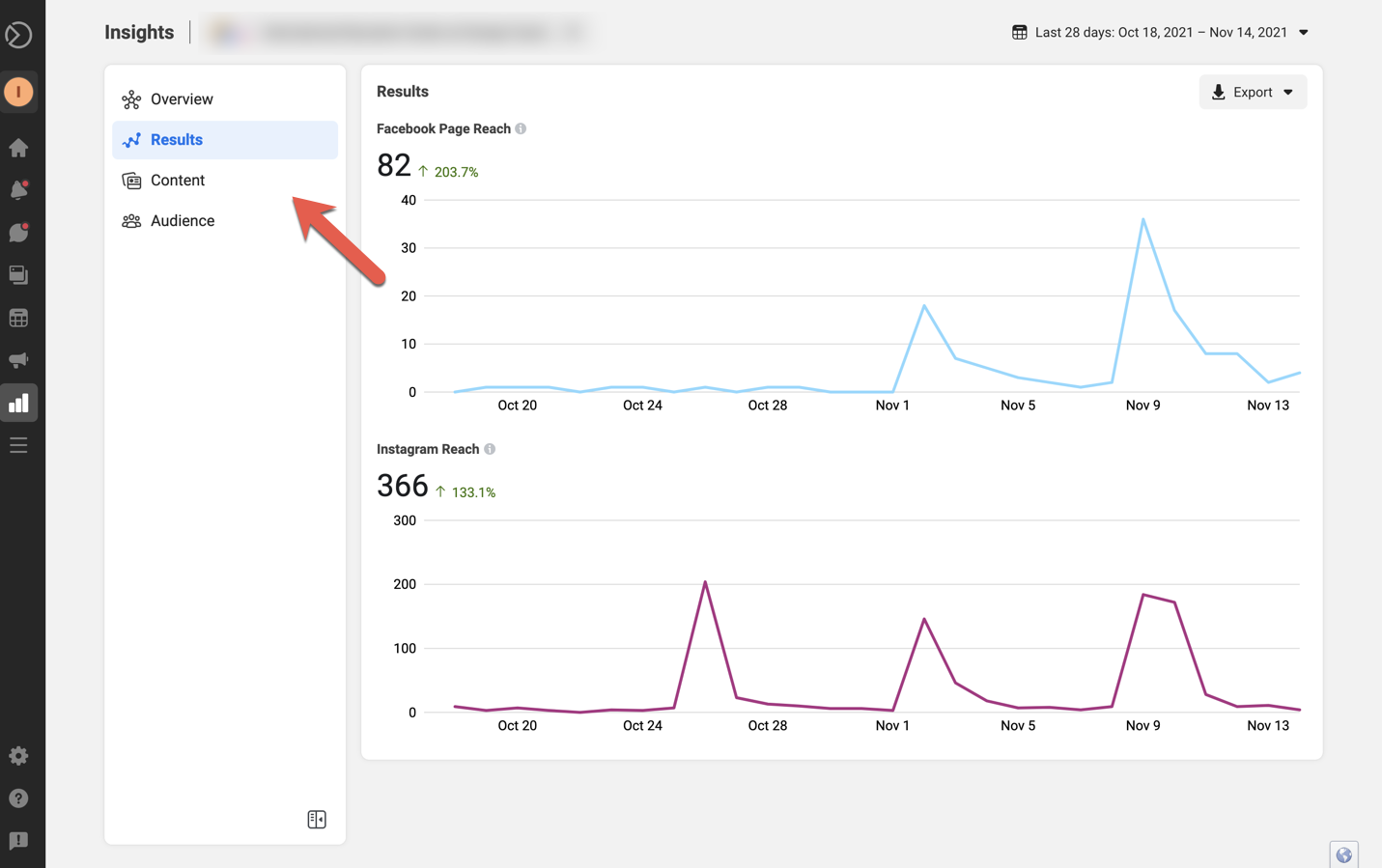Click the calendar icon by date range
The width and height of the screenshot is (1382, 868).
1020,32
